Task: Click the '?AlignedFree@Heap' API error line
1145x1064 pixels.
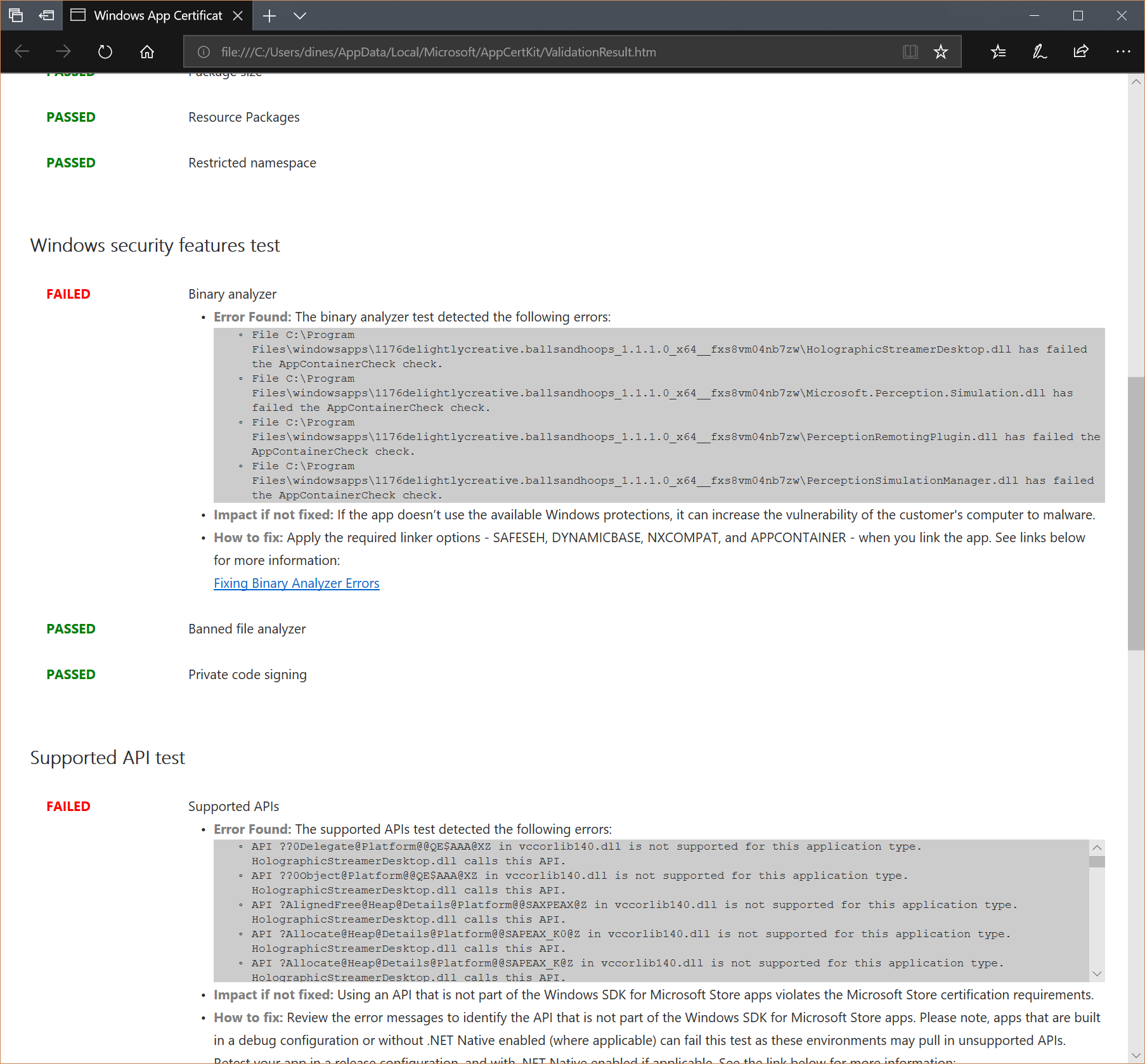Action: pos(635,912)
